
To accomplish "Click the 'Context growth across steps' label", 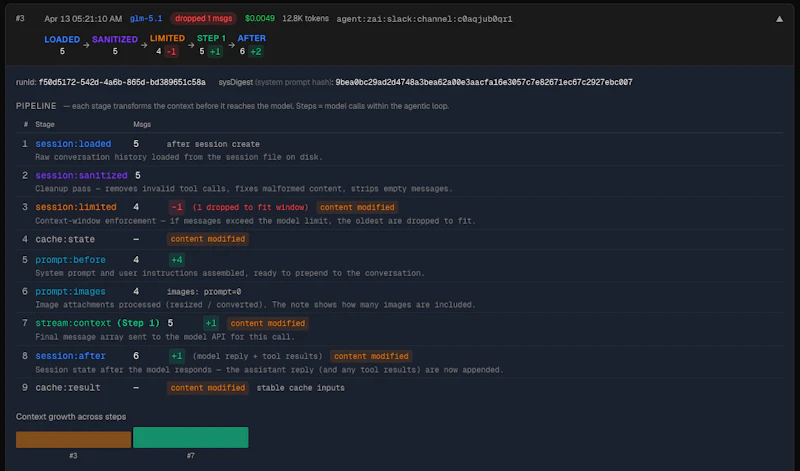I will 71,416.
